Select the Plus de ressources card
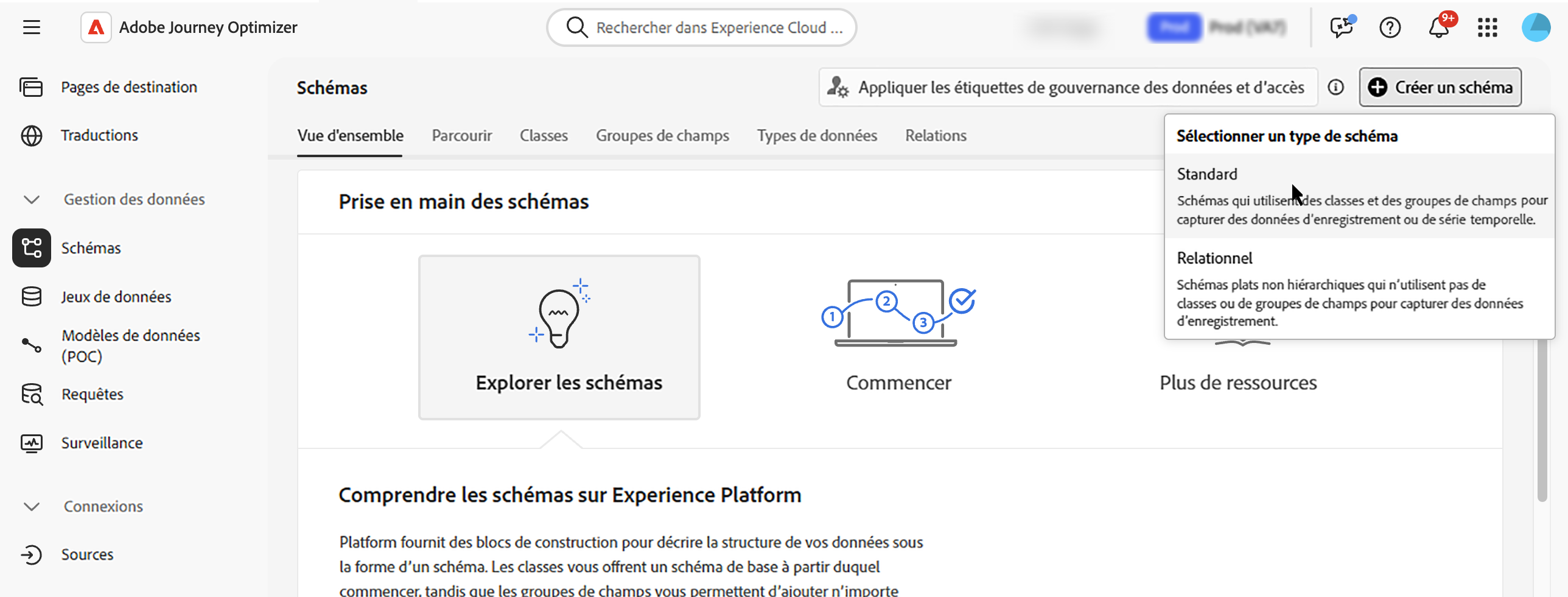The image size is (1568, 597). (x=1238, y=383)
